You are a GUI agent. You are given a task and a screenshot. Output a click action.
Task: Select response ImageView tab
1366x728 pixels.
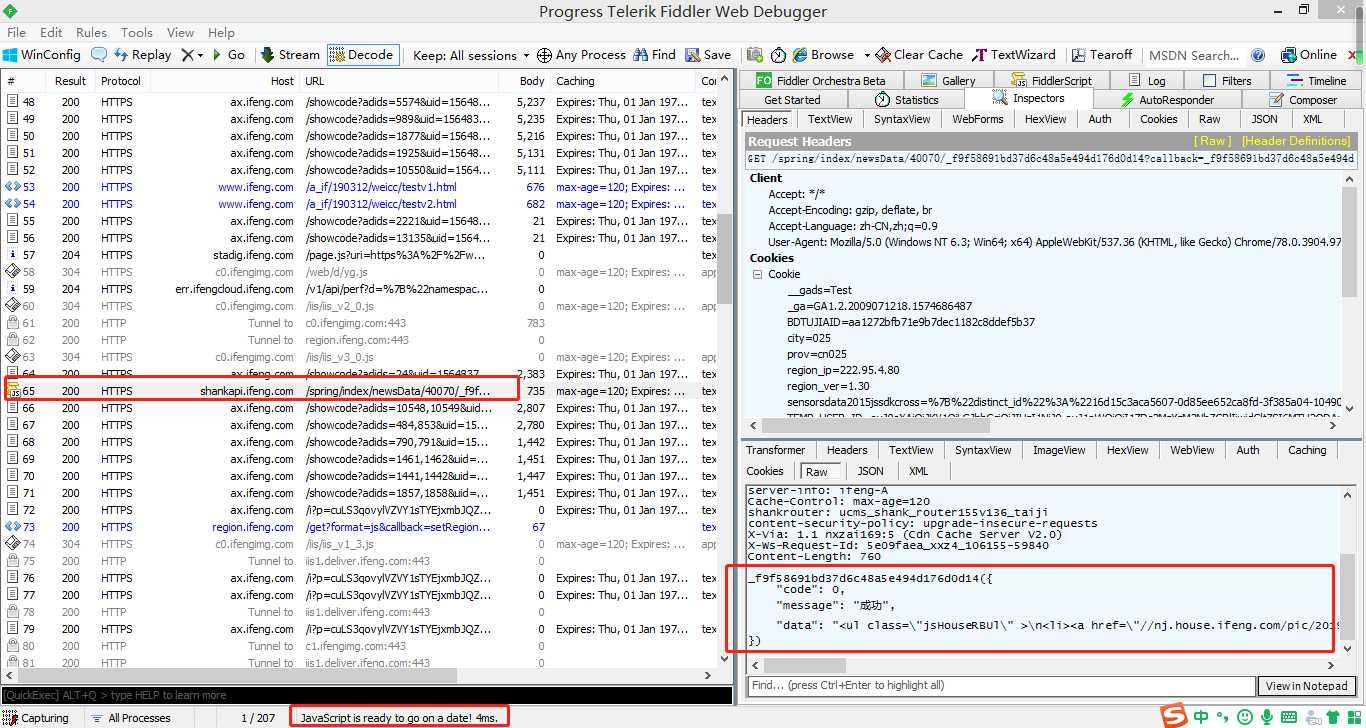coord(1059,451)
